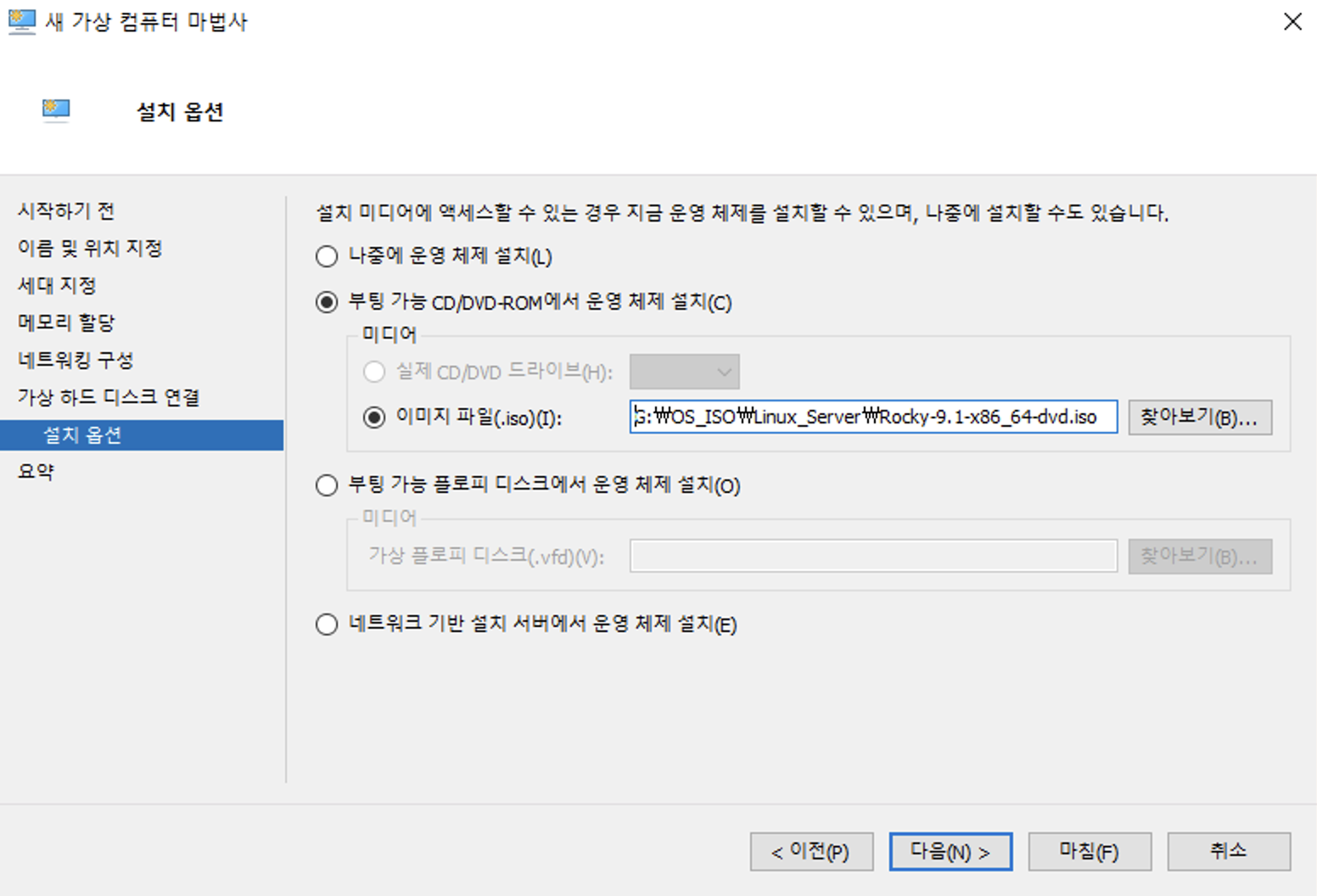Viewport: 1317px width, 896px height.
Task: Click the ISO image file path field
Action: pos(873,417)
